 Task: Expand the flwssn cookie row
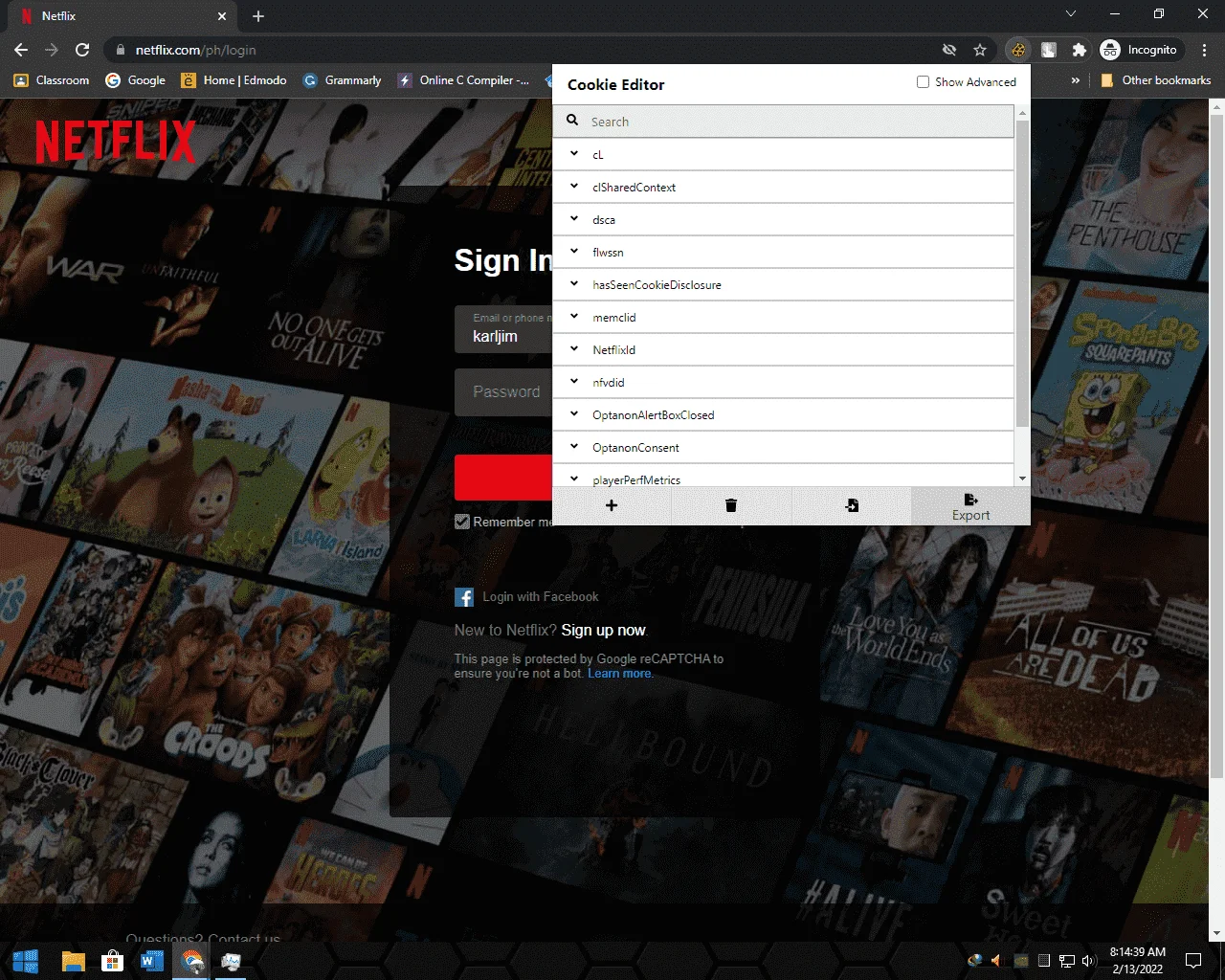pos(783,252)
